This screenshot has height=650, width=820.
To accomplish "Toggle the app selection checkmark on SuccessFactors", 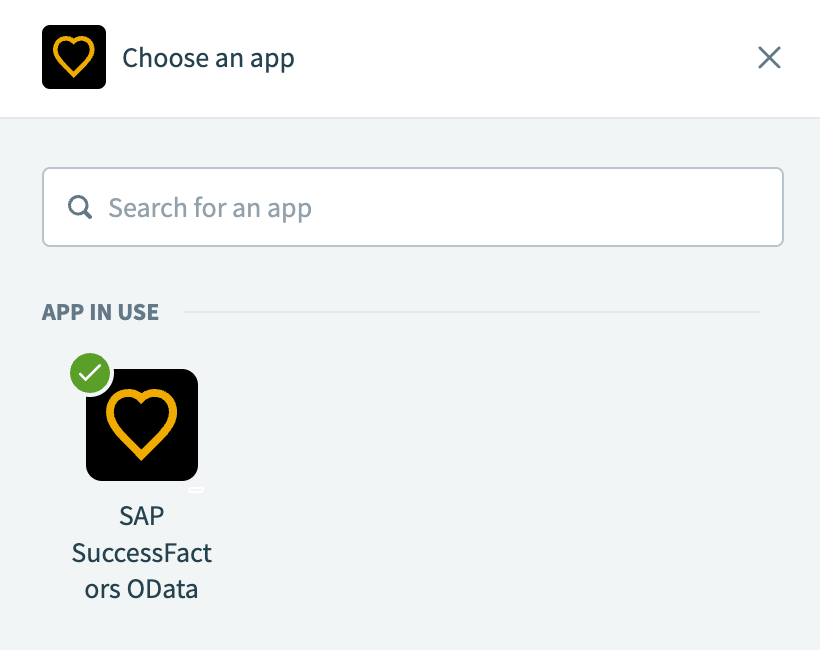I will pos(90,373).
